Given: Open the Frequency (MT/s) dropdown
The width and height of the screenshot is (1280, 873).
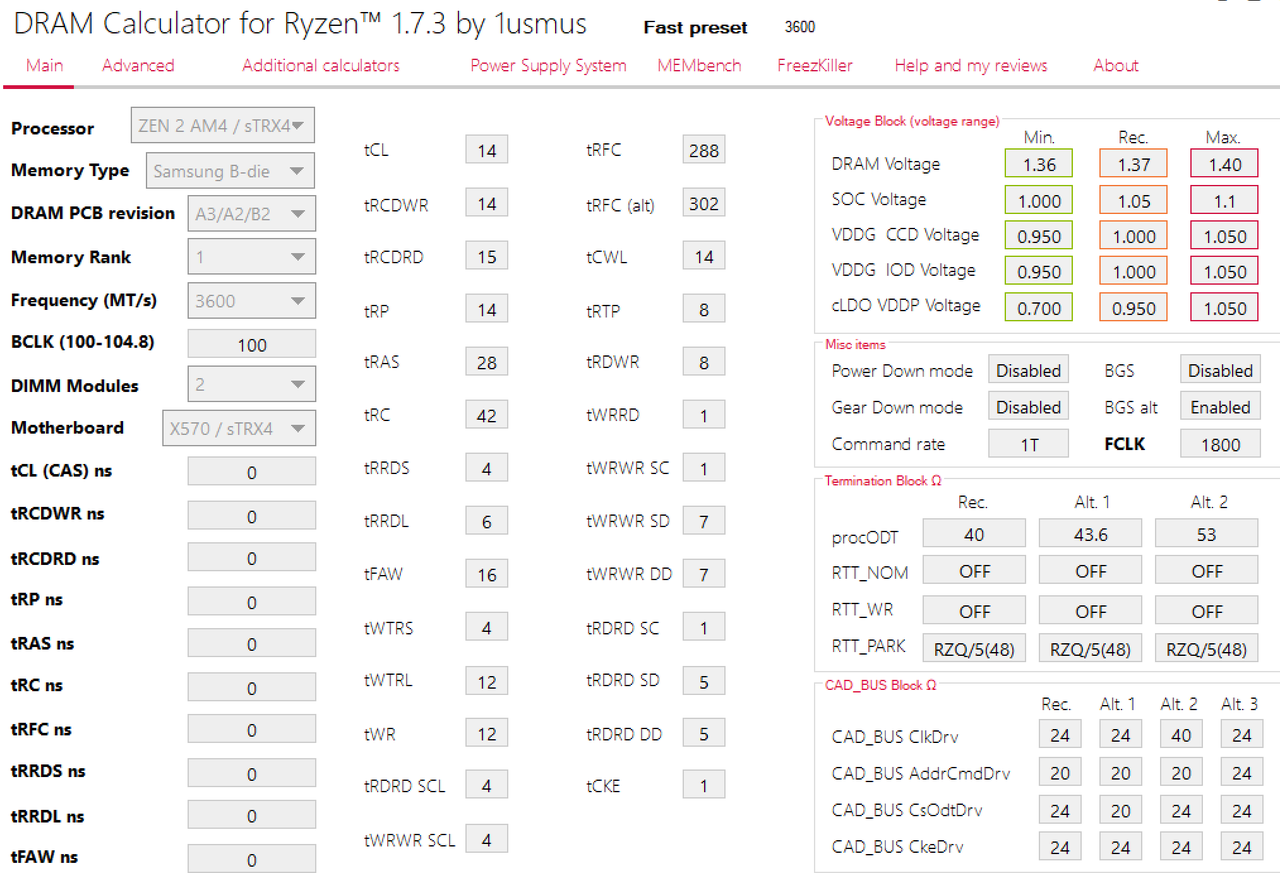Looking at the screenshot, I should coord(252,301).
